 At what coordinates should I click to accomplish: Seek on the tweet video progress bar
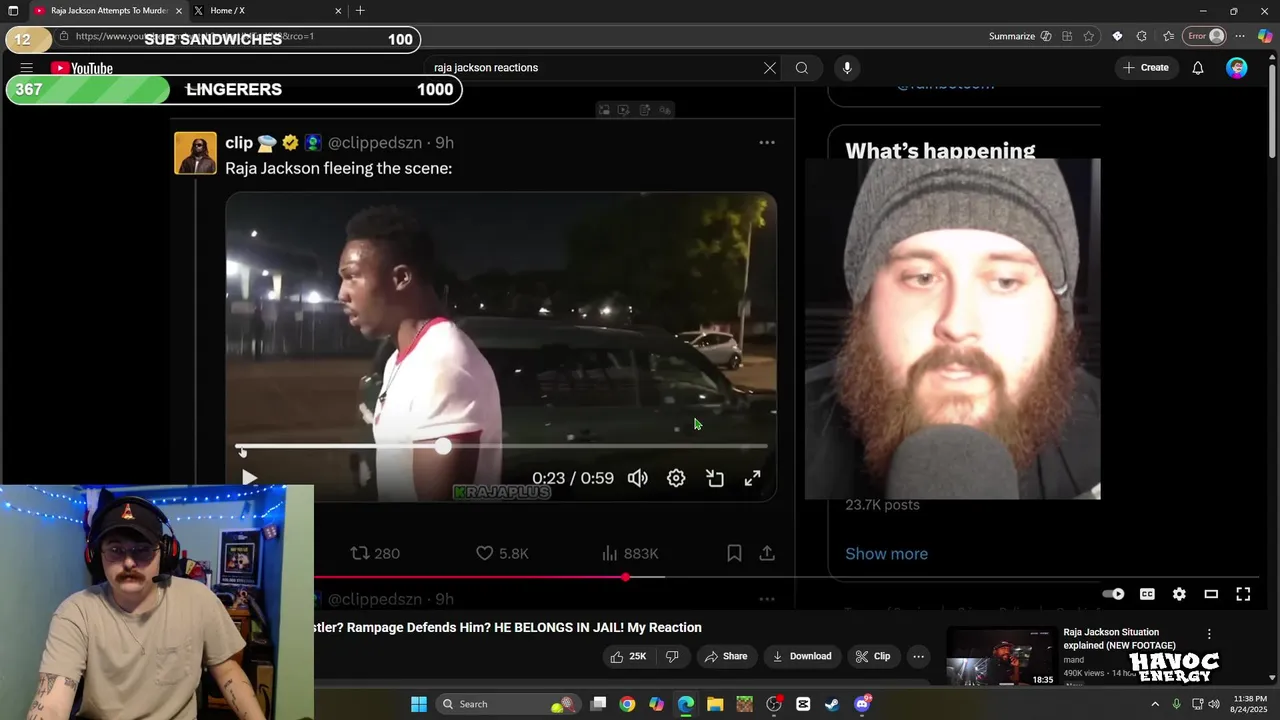(501, 447)
